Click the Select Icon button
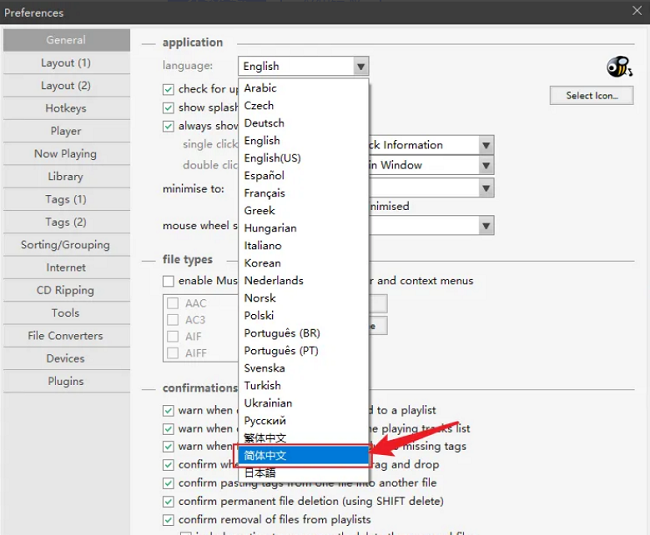Image resolution: width=650 pixels, height=535 pixels. 591,96
